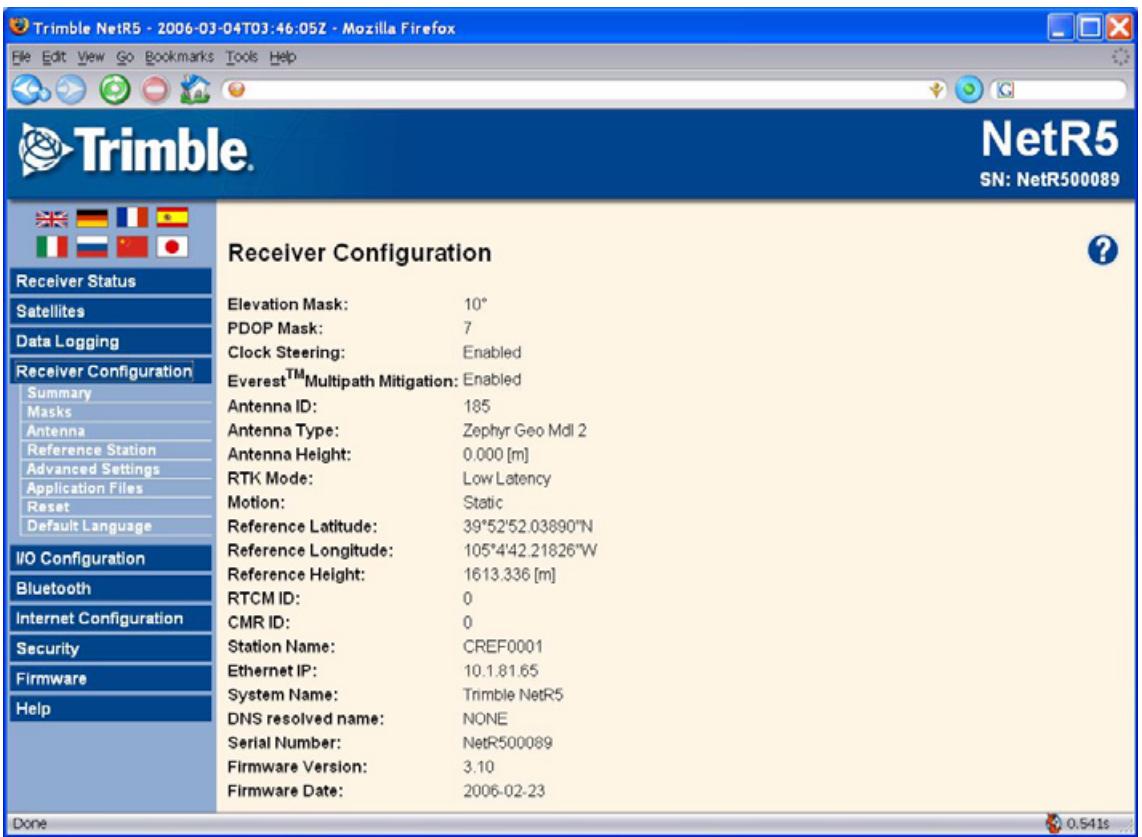1142x837 pixels.
Task: Click the Reference Longitude value
Action: [529, 550]
